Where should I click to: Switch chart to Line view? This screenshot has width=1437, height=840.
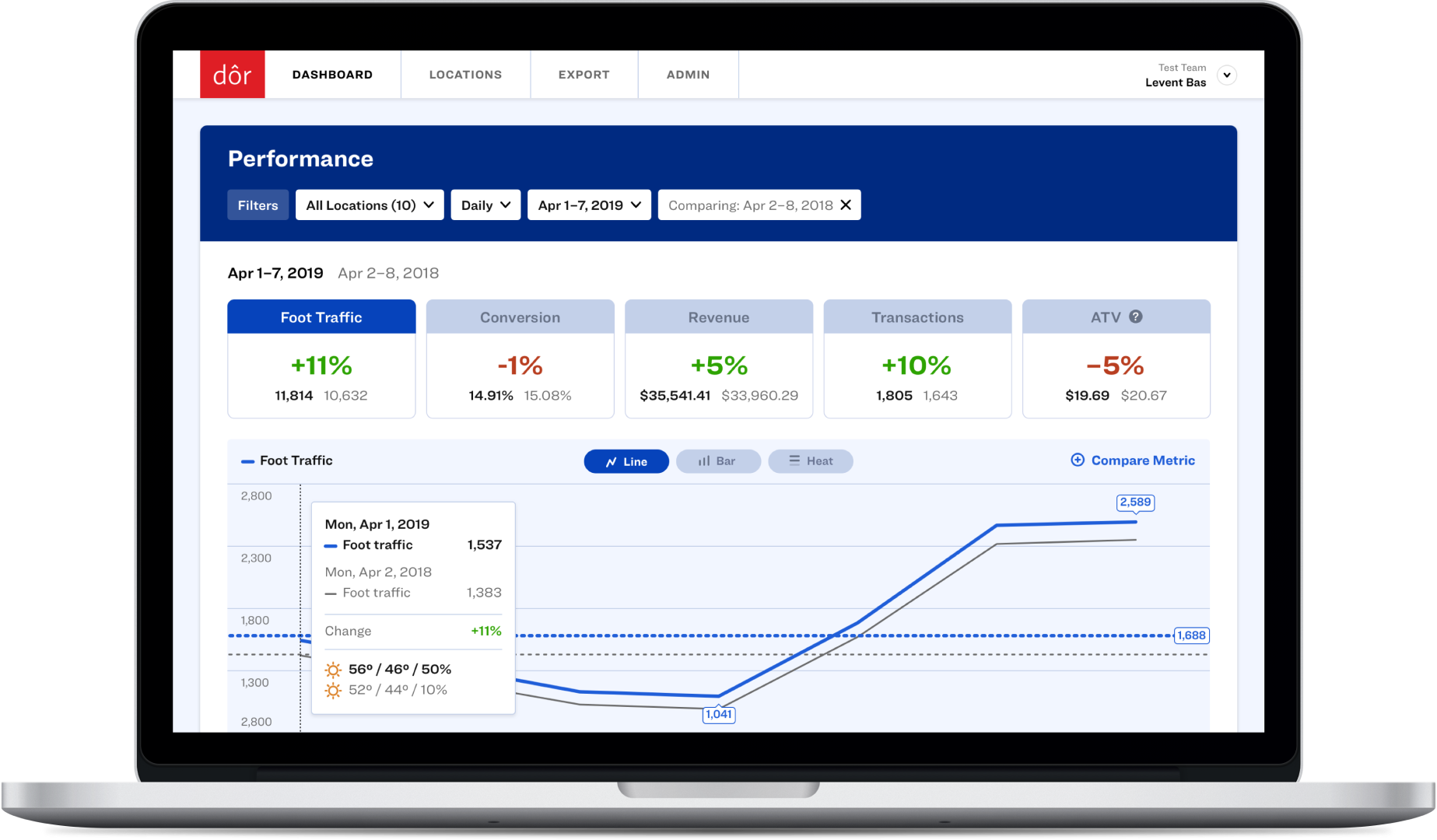pyautogui.click(x=626, y=461)
